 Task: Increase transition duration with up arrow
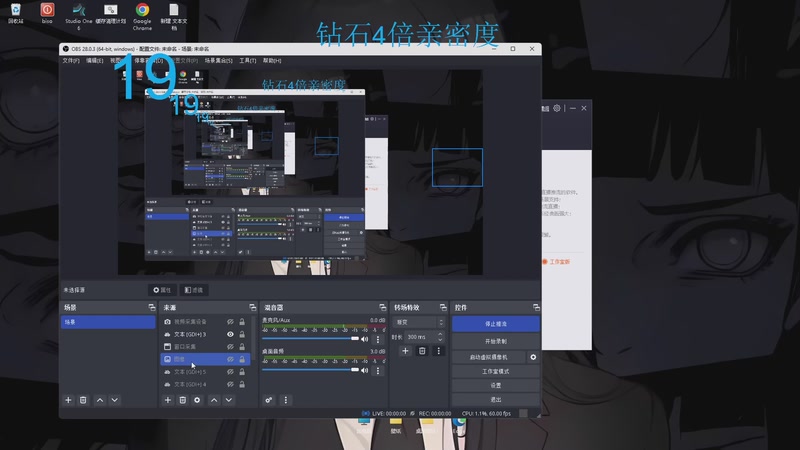[440, 334]
